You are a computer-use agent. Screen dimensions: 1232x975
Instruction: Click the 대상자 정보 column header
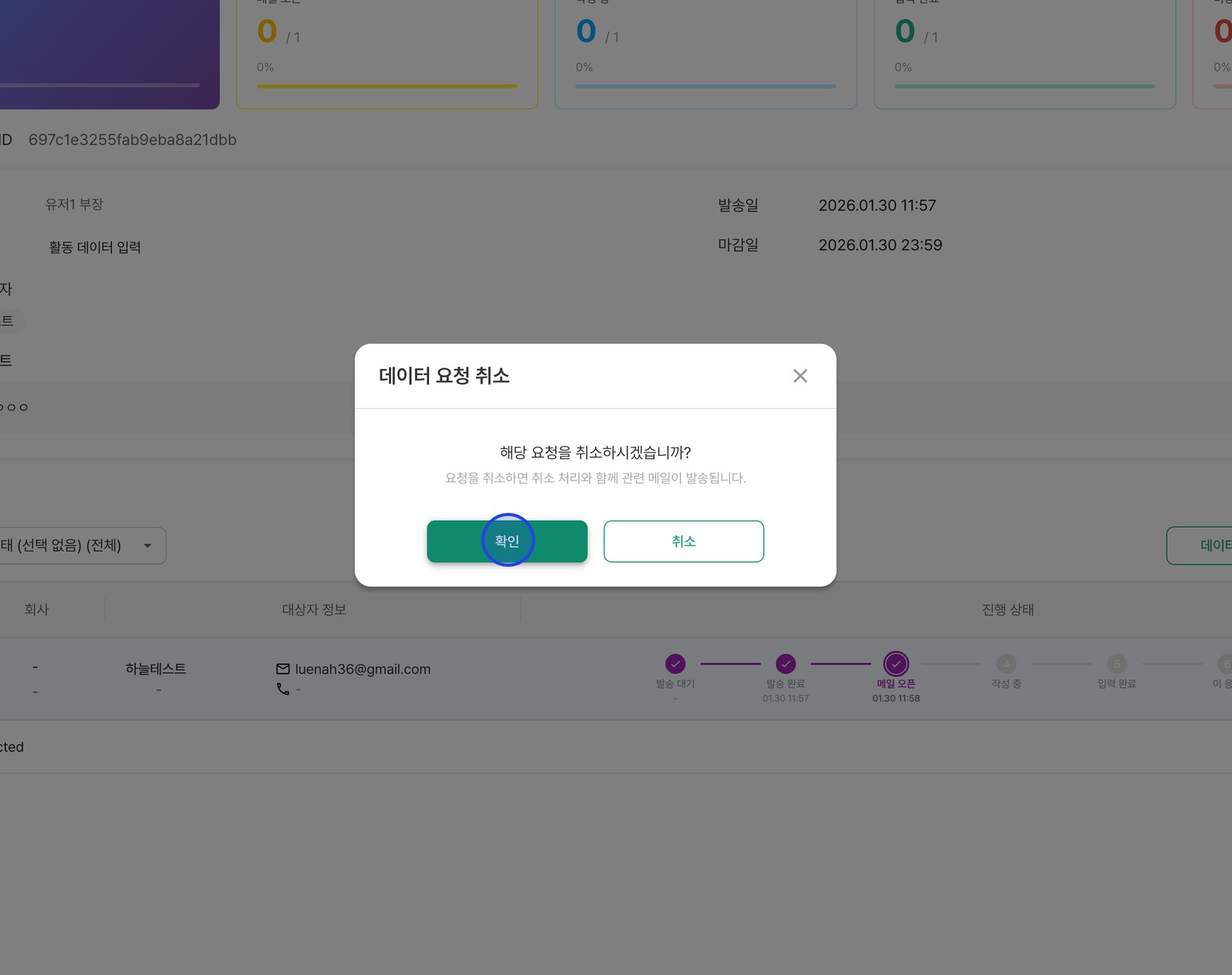tap(313, 609)
